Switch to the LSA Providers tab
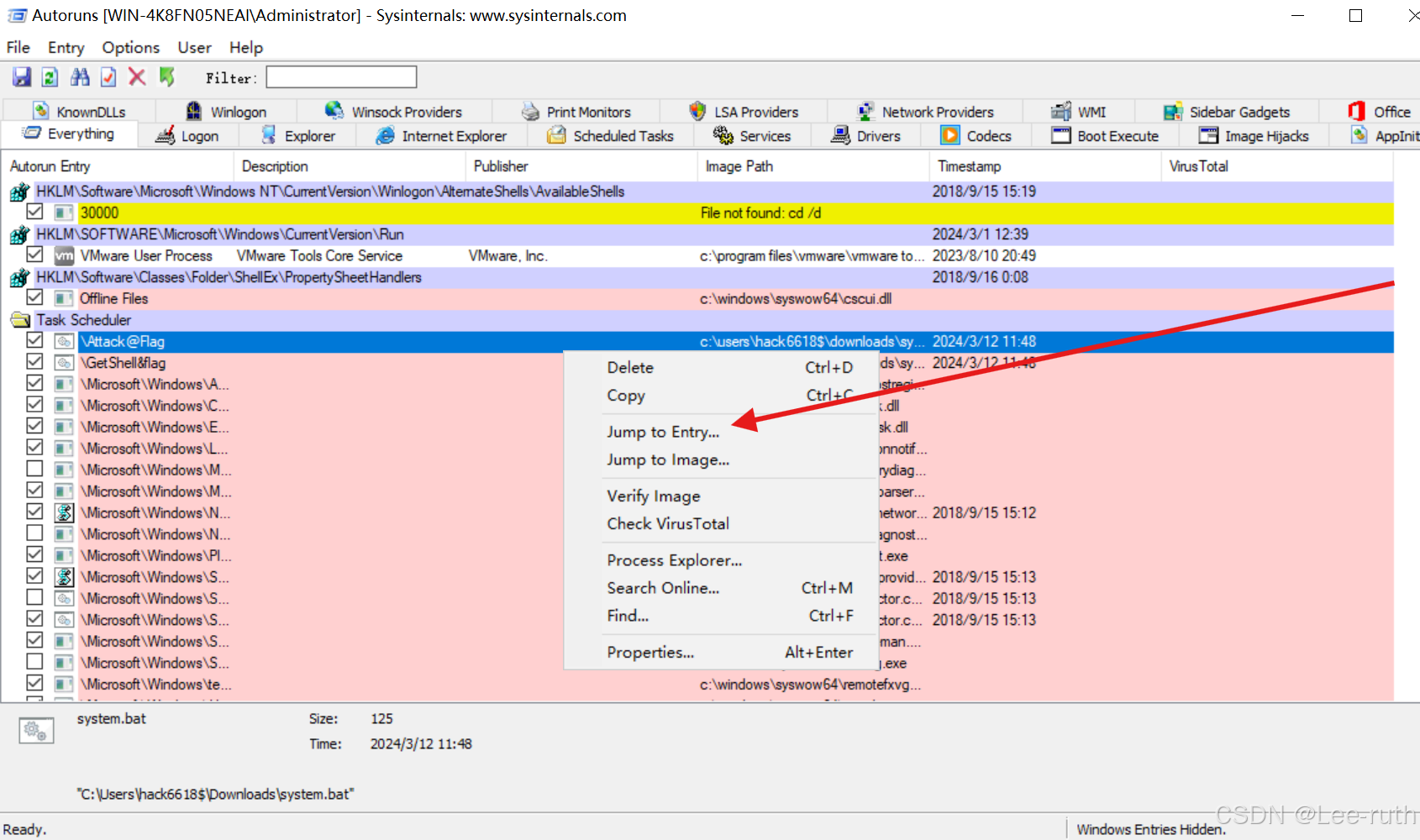 coord(744,112)
